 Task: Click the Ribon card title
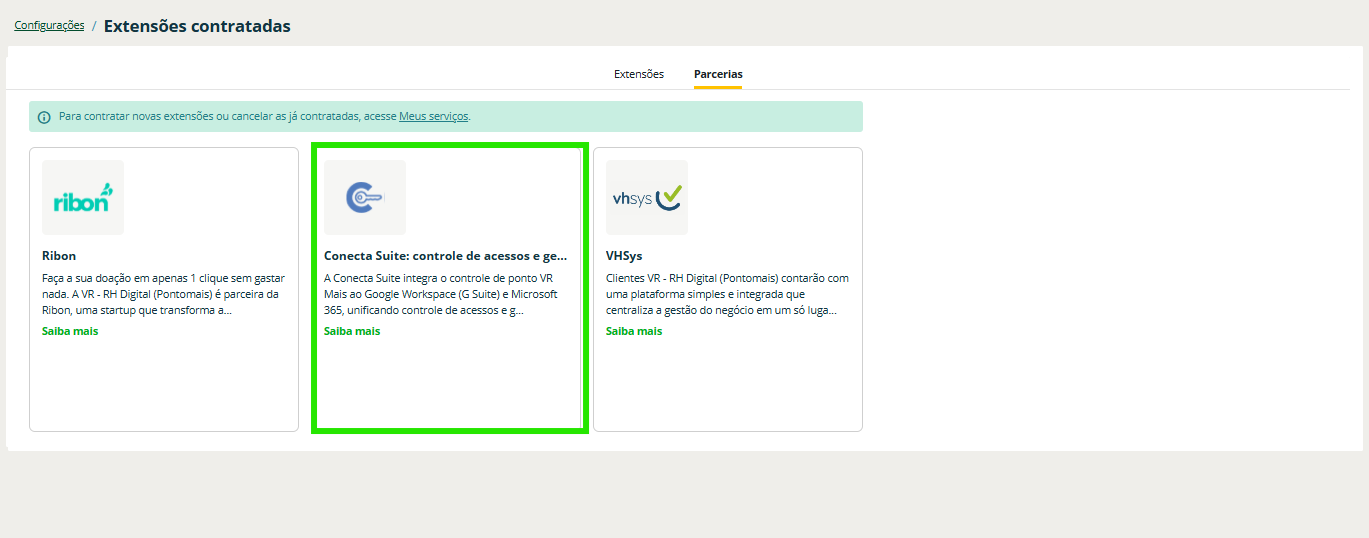[59, 256]
